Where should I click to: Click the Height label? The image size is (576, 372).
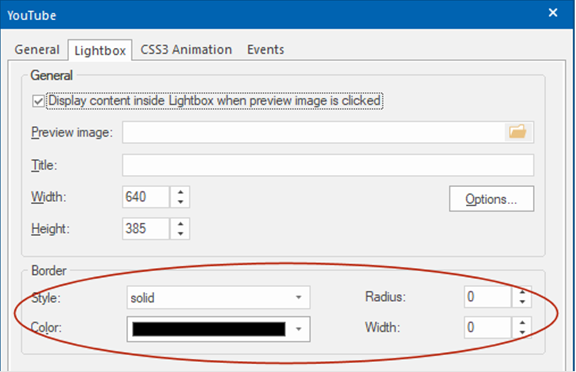tap(50, 229)
